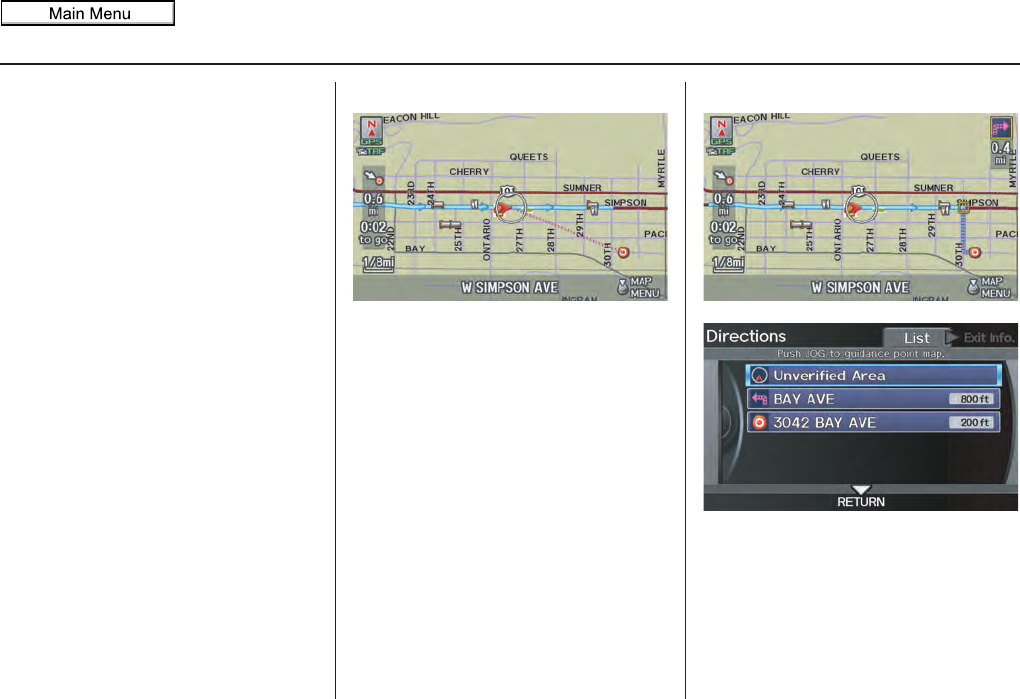Switch to the List tab in Directions
Image resolution: width=1020 pixels, height=699 pixels.
tap(917, 338)
